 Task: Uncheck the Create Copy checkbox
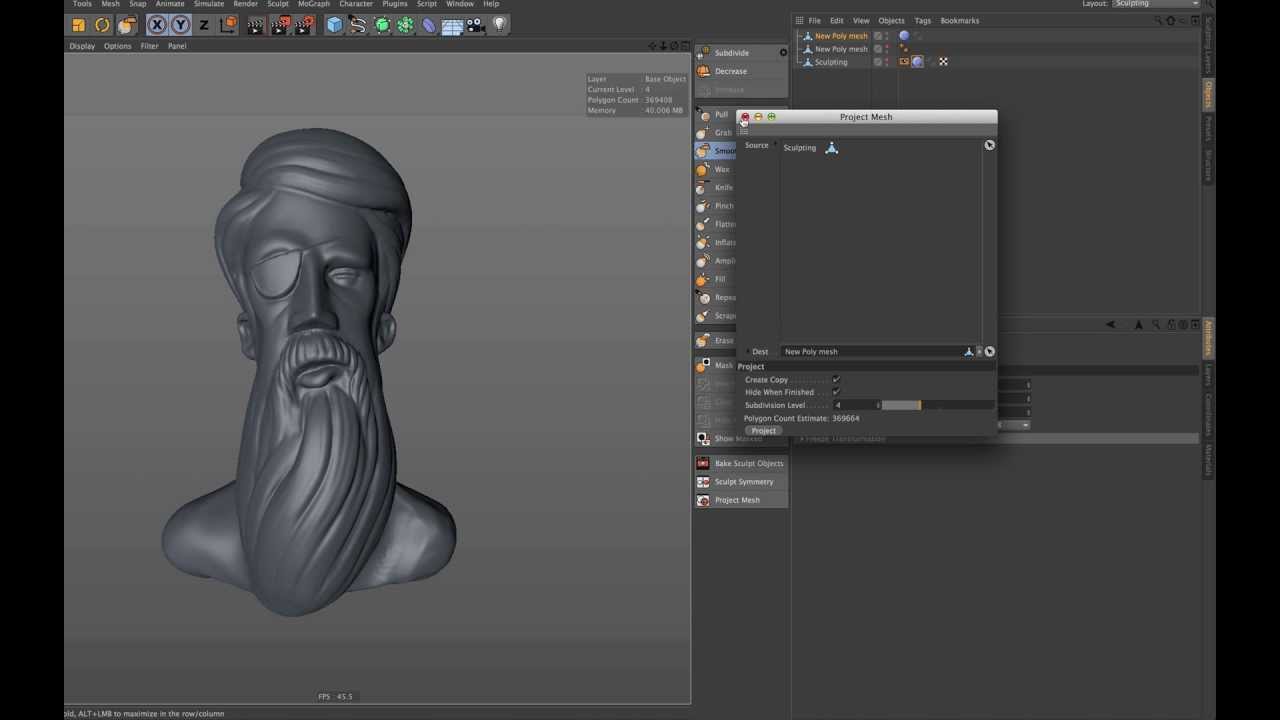pos(836,380)
